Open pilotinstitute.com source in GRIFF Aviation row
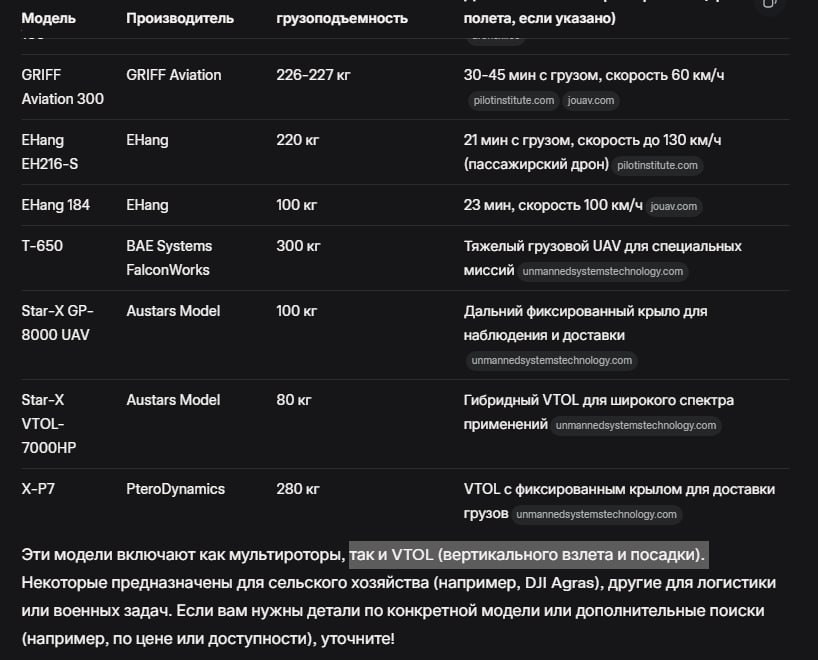 (x=514, y=100)
